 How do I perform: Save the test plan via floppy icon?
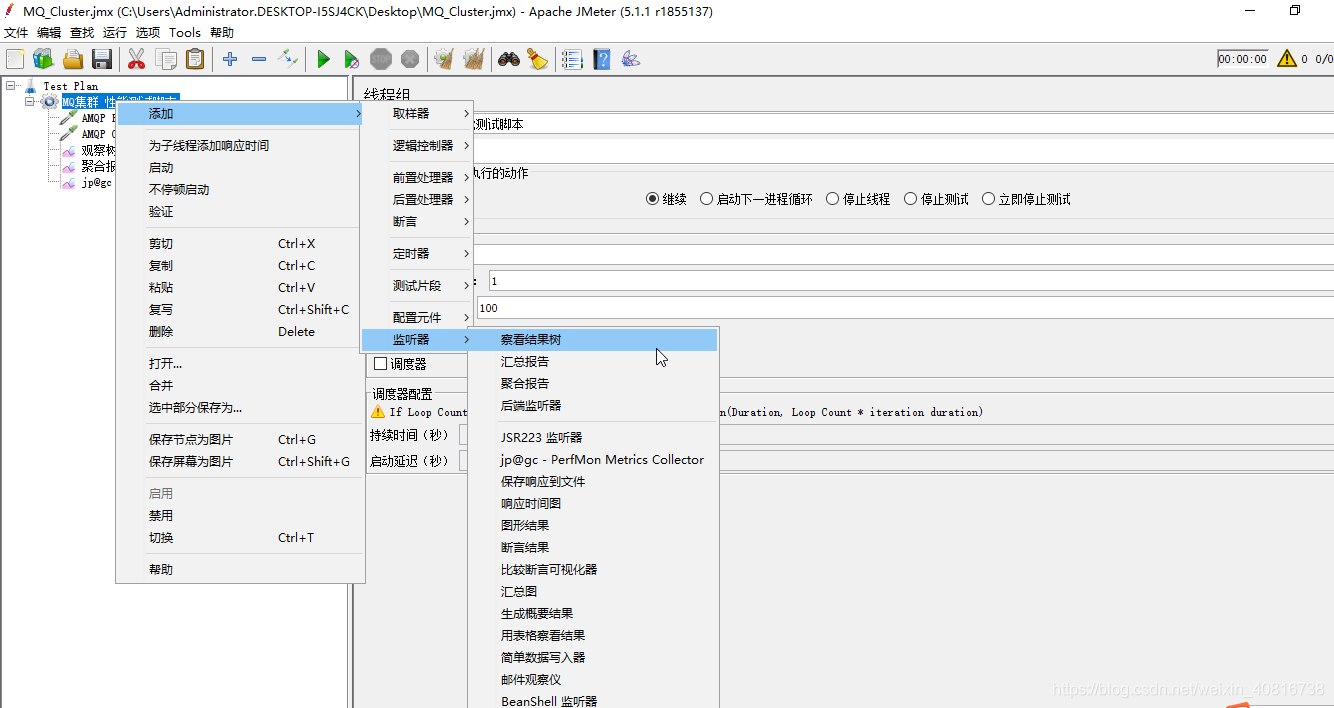pyautogui.click(x=102, y=59)
